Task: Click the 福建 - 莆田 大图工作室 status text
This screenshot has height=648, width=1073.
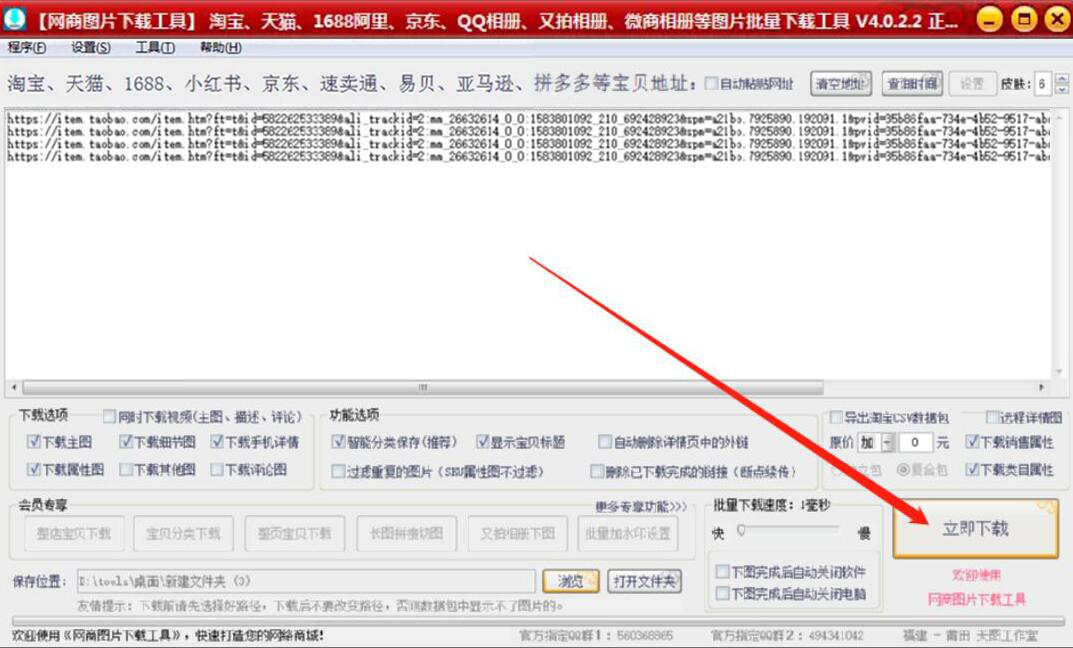Action: click(970, 636)
